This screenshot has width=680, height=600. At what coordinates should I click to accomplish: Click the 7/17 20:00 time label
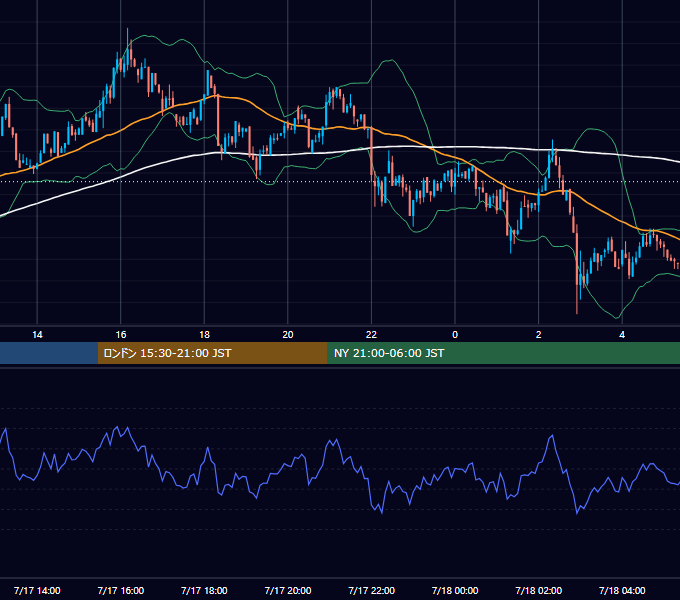pos(288,590)
